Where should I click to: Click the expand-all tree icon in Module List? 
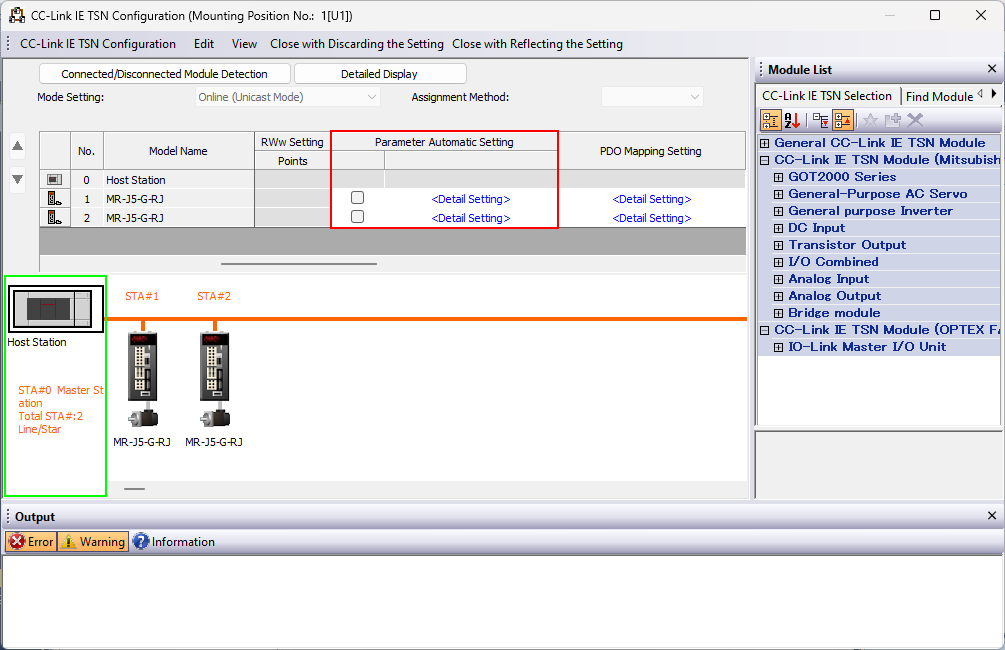tap(820, 120)
